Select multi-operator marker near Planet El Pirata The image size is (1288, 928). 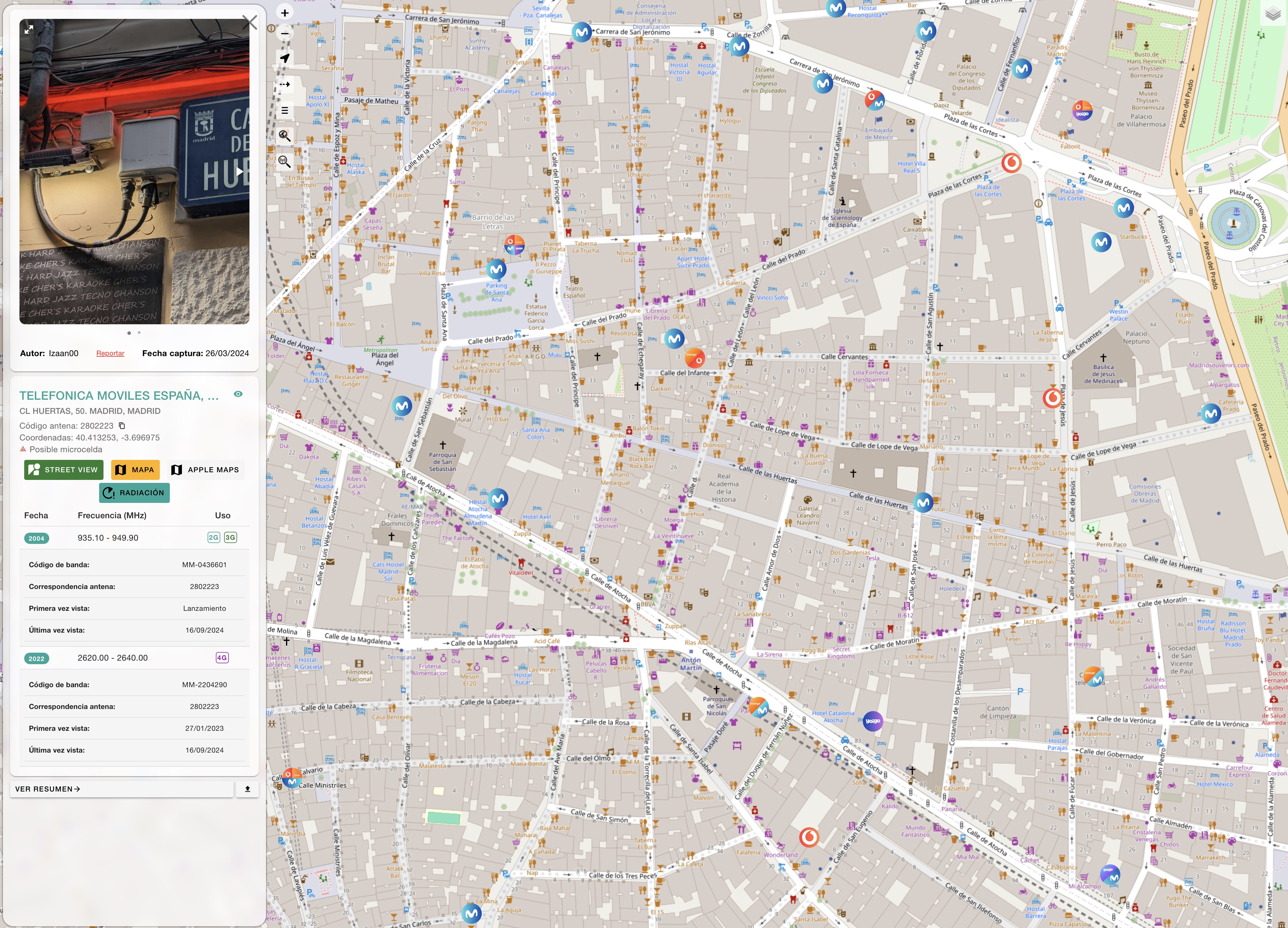coord(515,245)
